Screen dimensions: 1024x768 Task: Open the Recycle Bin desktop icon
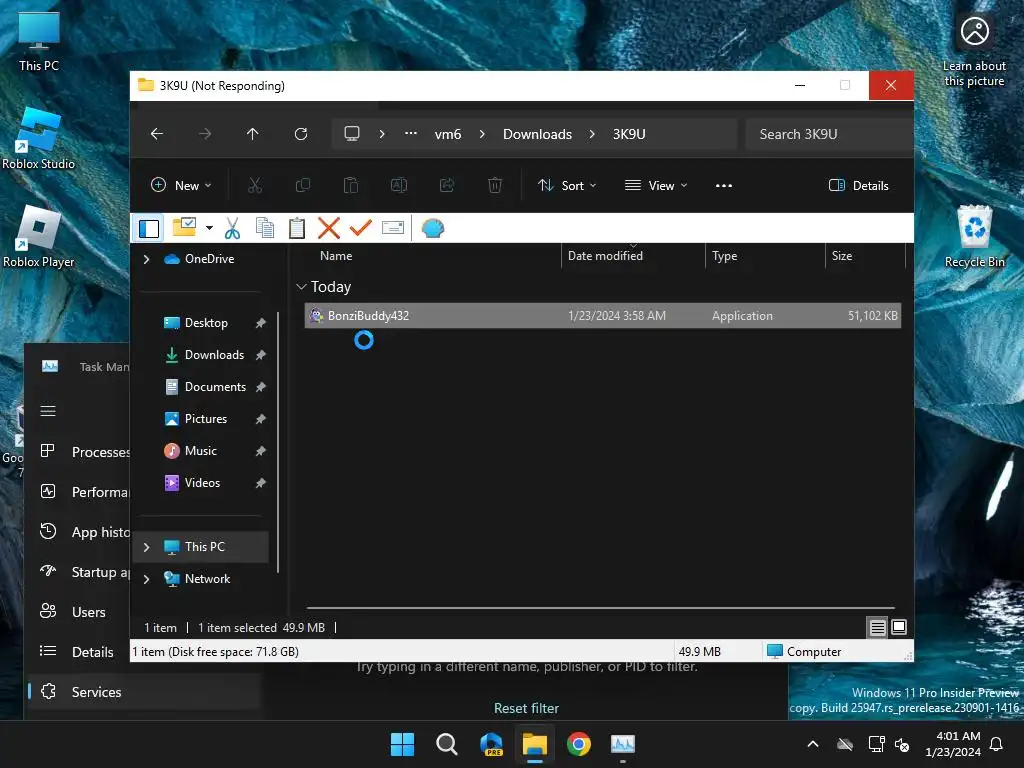pos(974,236)
